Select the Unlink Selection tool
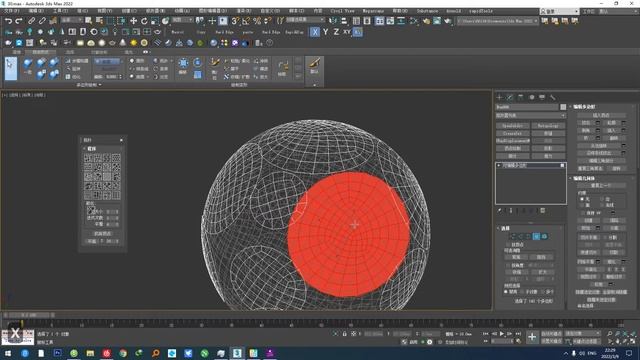The width and height of the screenshot is (640, 360). tap(42, 20)
